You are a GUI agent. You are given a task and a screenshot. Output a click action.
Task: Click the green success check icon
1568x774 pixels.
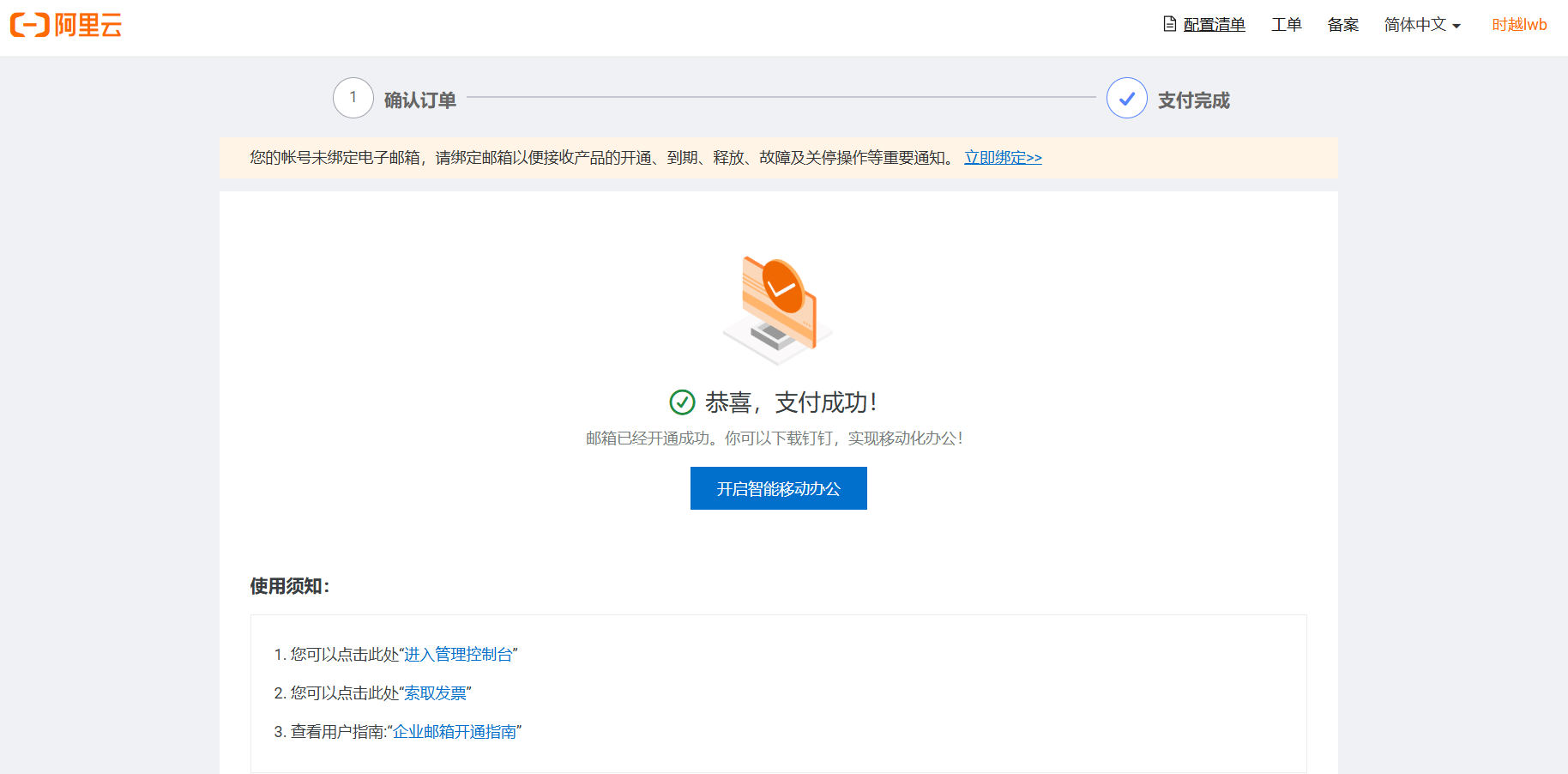(x=682, y=402)
